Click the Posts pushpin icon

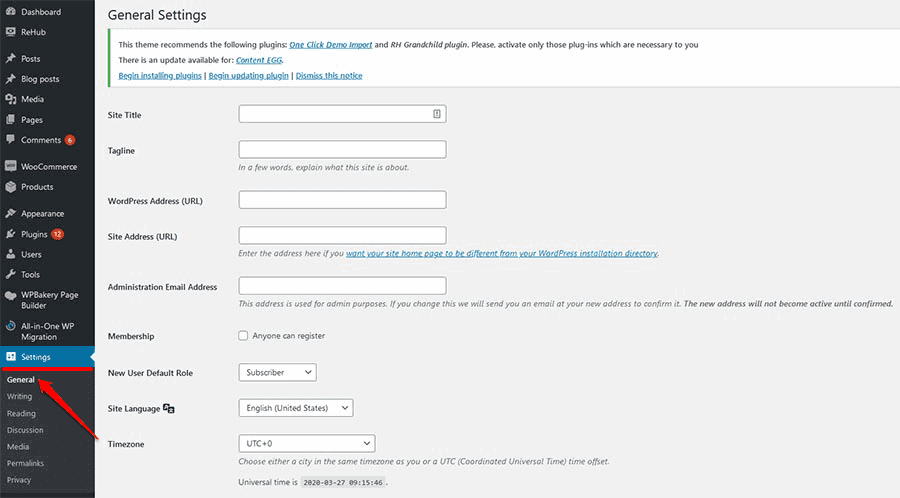point(11,59)
